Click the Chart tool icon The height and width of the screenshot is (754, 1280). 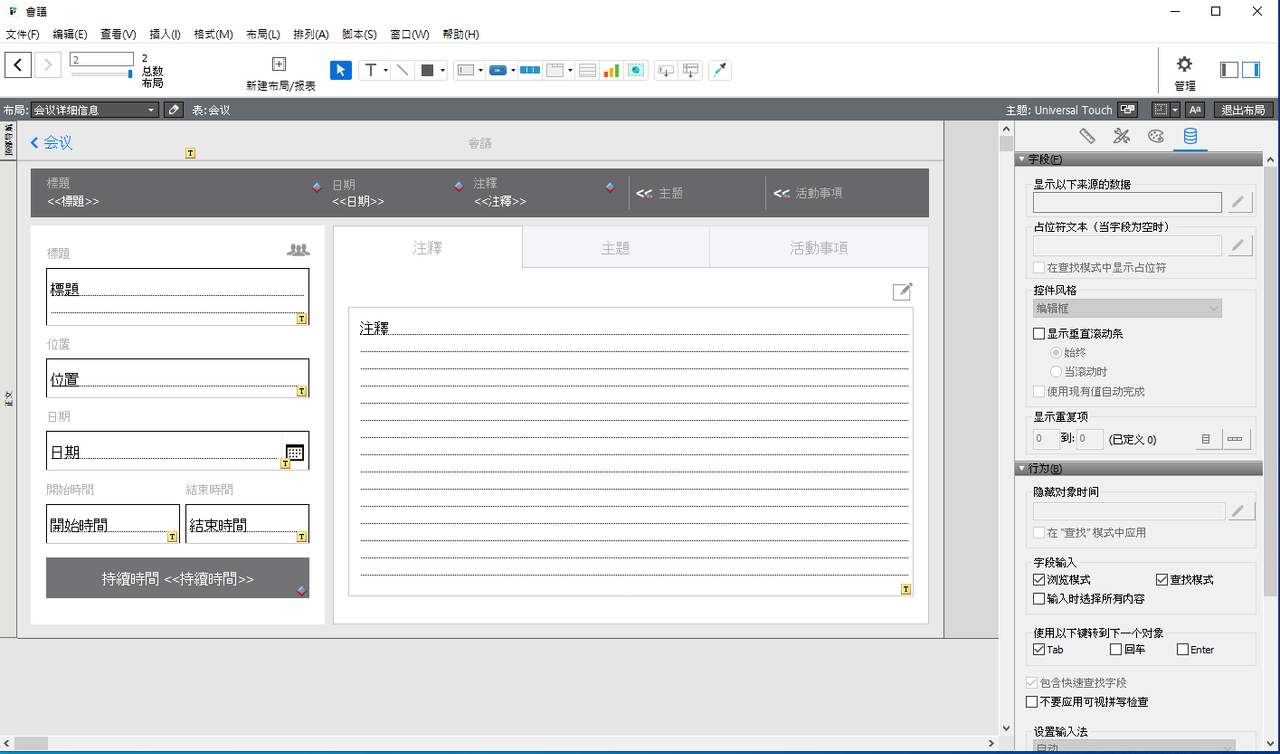pos(611,70)
